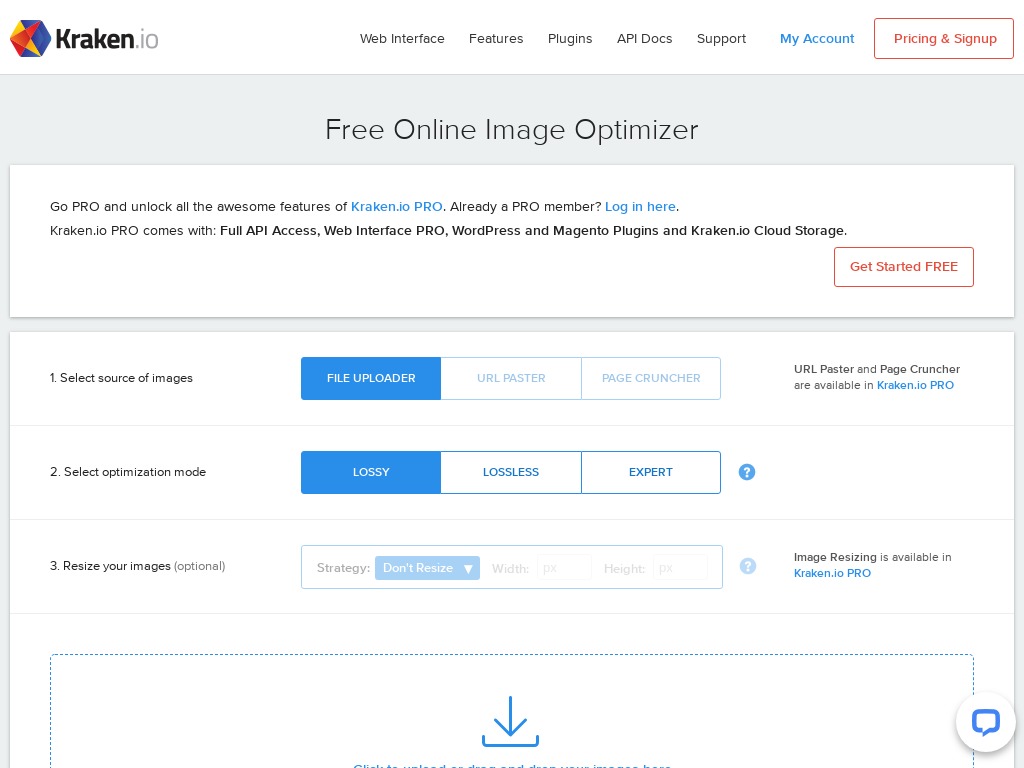This screenshot has width=1024, height=768.
Task: Select the URL Paster source
Action: [x=511, y=378]
